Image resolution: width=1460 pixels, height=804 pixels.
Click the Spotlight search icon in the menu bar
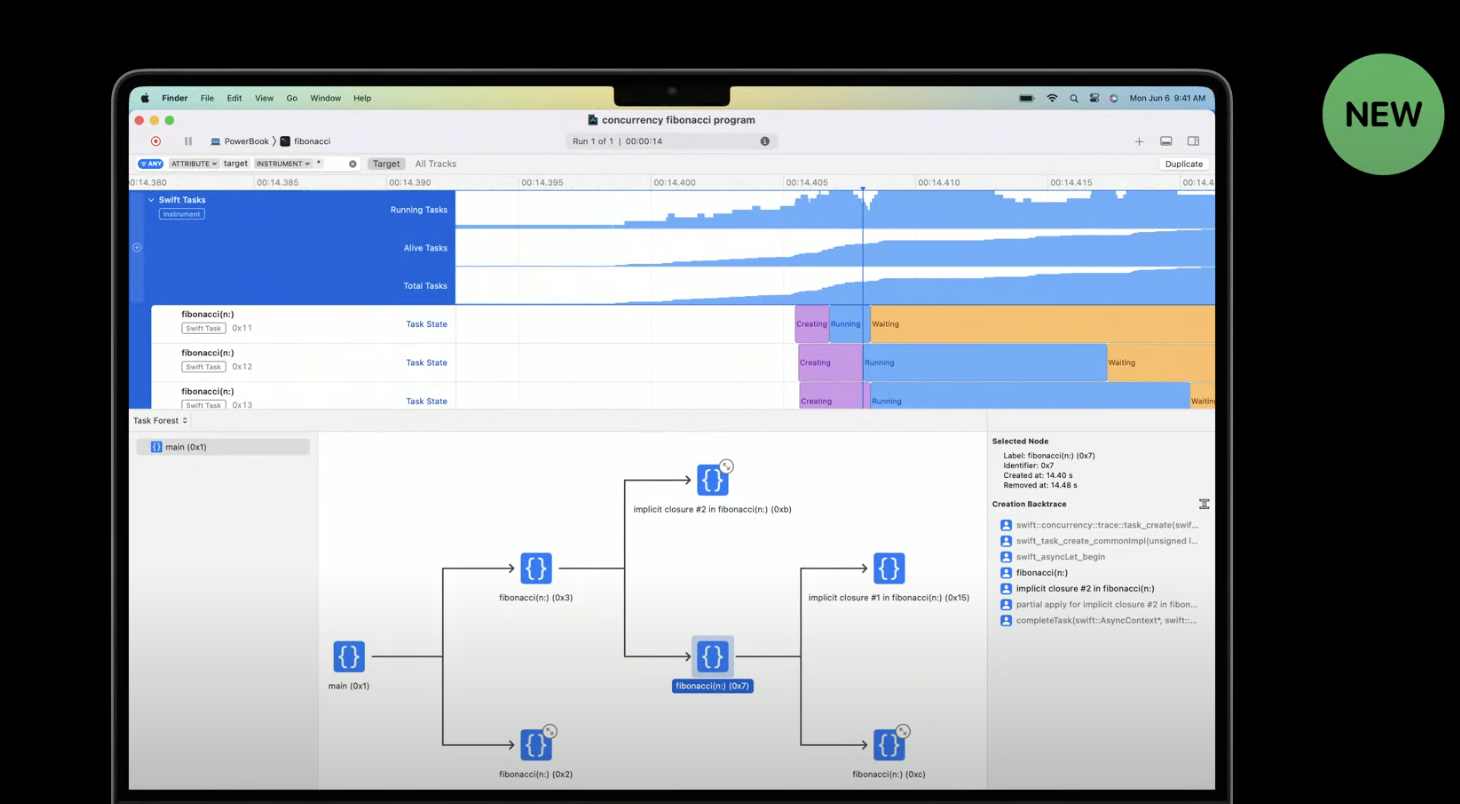click(1074, 98)
